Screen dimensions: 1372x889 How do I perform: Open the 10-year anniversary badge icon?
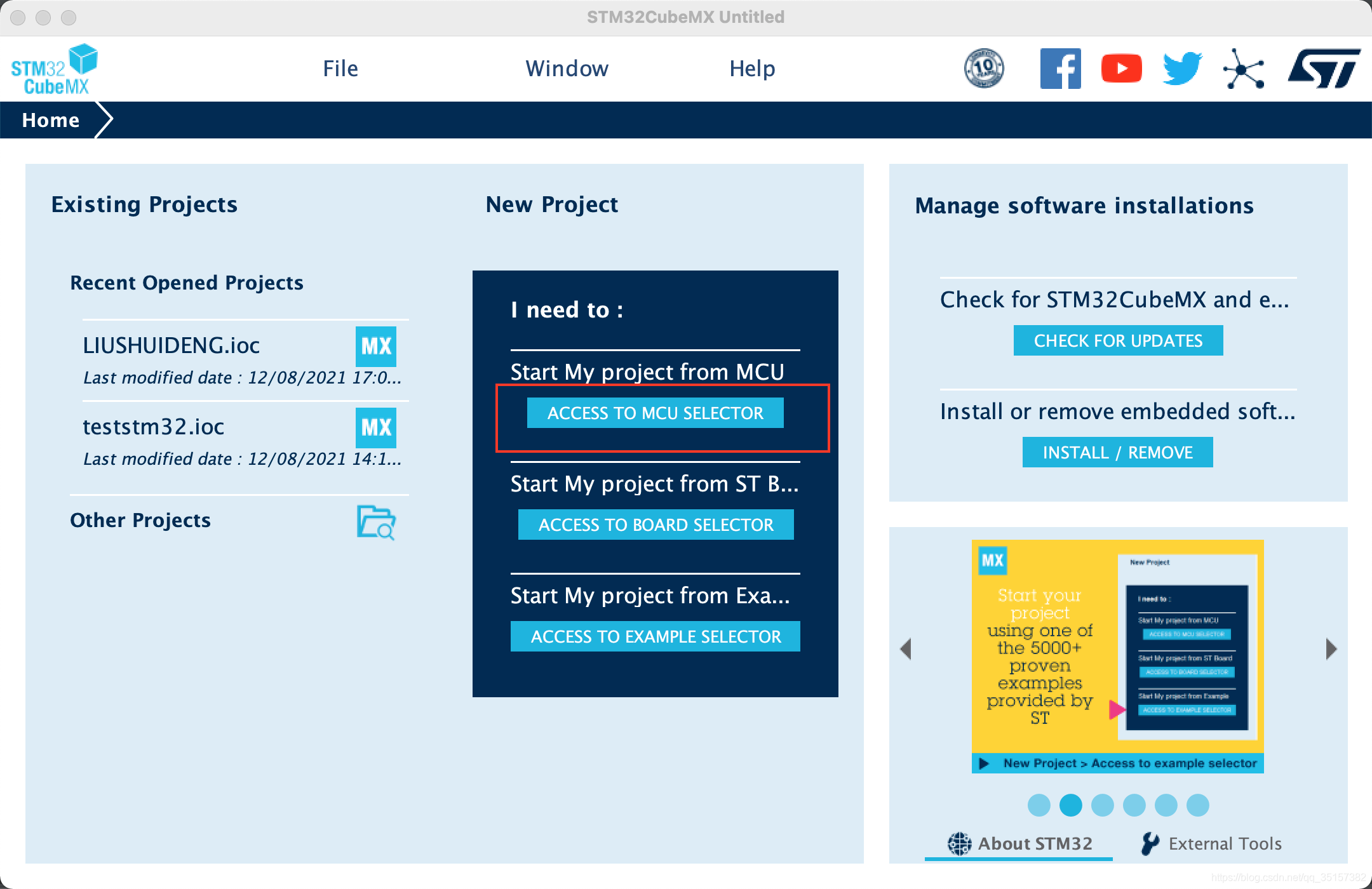click(984, 68)
